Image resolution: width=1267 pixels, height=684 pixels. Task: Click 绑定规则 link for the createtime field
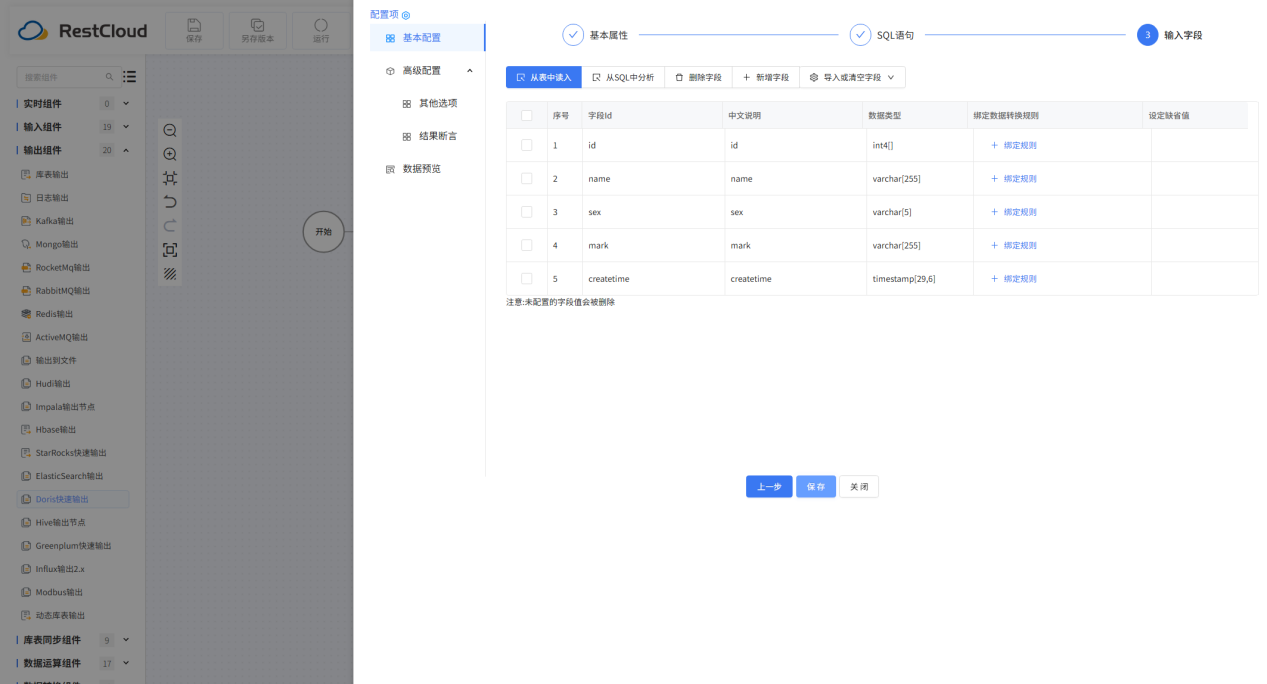1019,278
